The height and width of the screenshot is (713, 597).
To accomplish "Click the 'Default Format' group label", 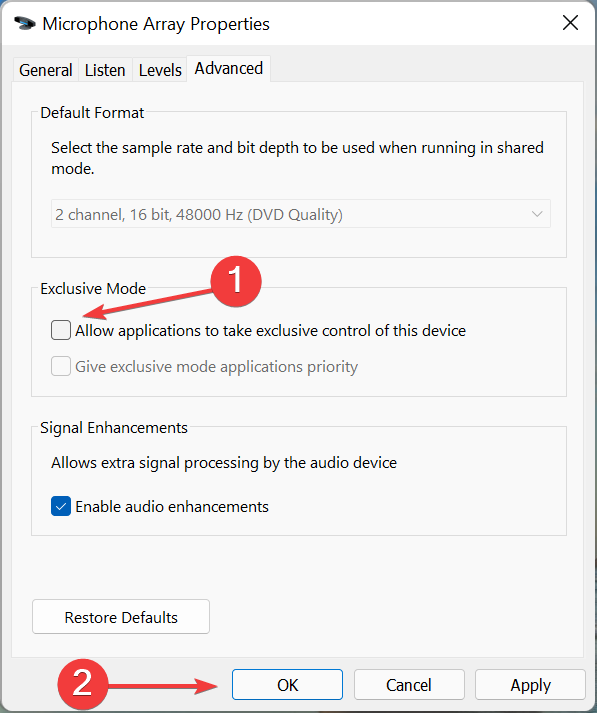I will [x=92, y=113].
